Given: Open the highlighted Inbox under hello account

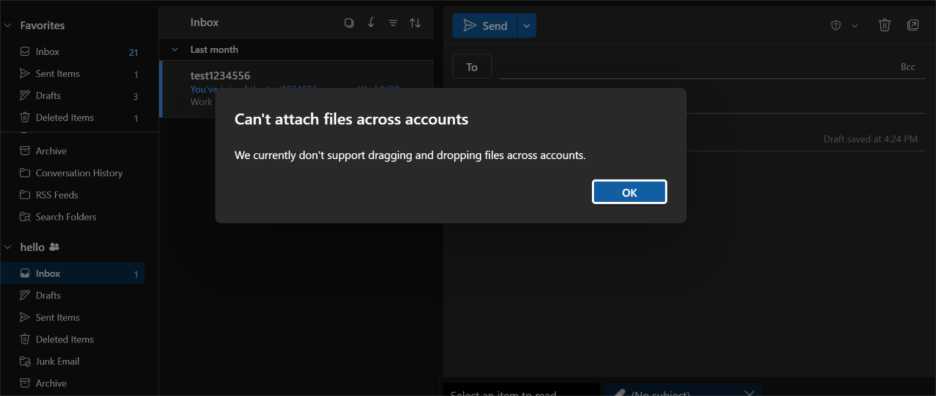Looking at the screenshot, I should pos(72,274).
